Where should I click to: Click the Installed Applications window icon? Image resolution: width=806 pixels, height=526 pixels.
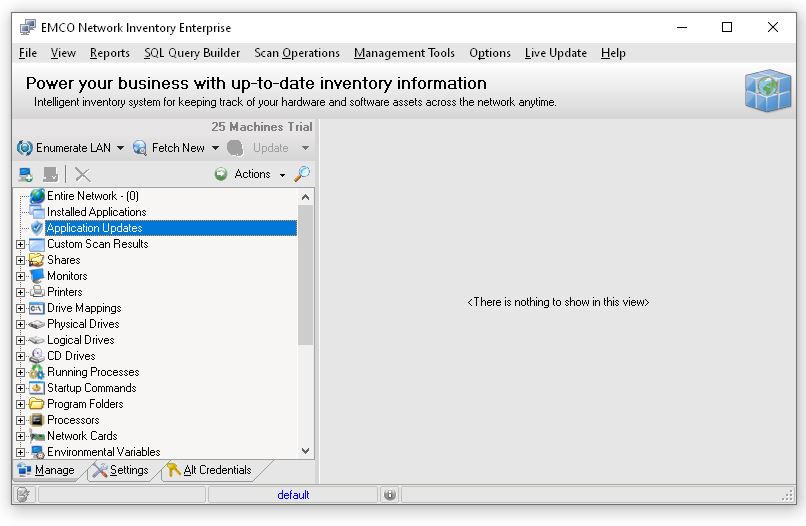pyautogui.click(x=37, y=212)
